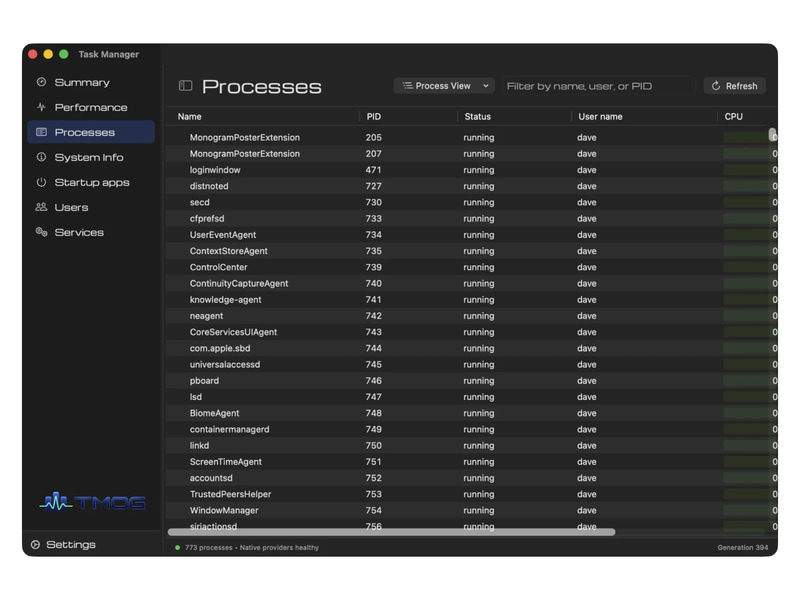Click the Summary gauge icon in sidebar

41,82
